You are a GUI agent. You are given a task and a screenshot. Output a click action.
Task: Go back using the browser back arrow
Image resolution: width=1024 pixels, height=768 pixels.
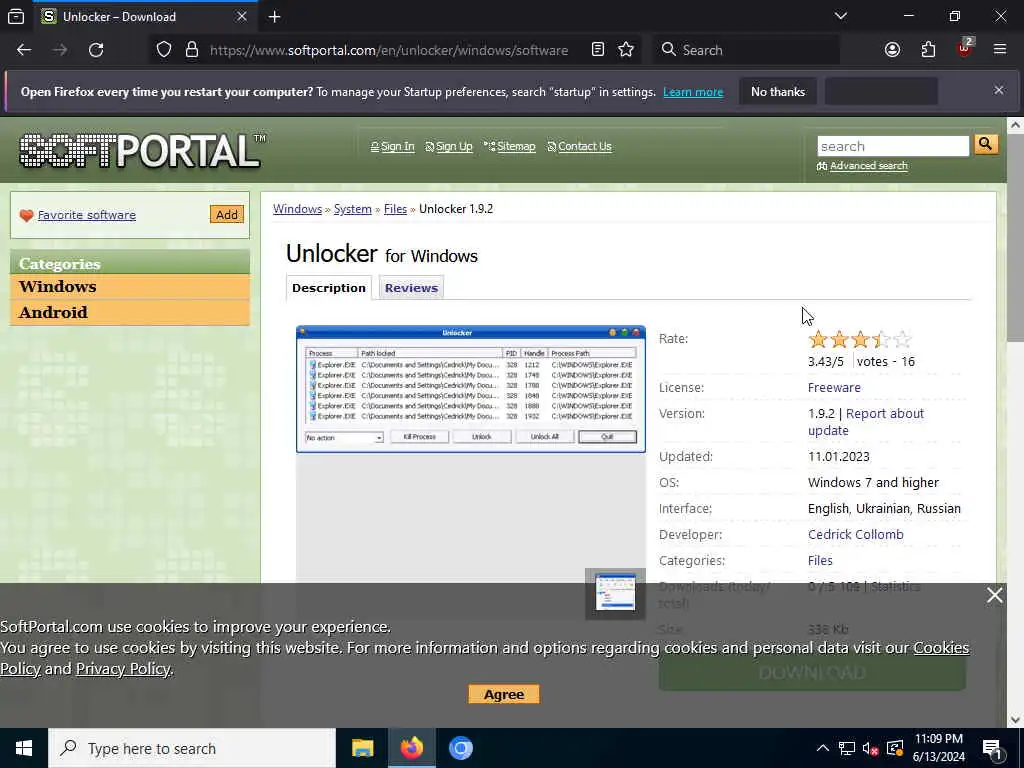tap(24, 50)
